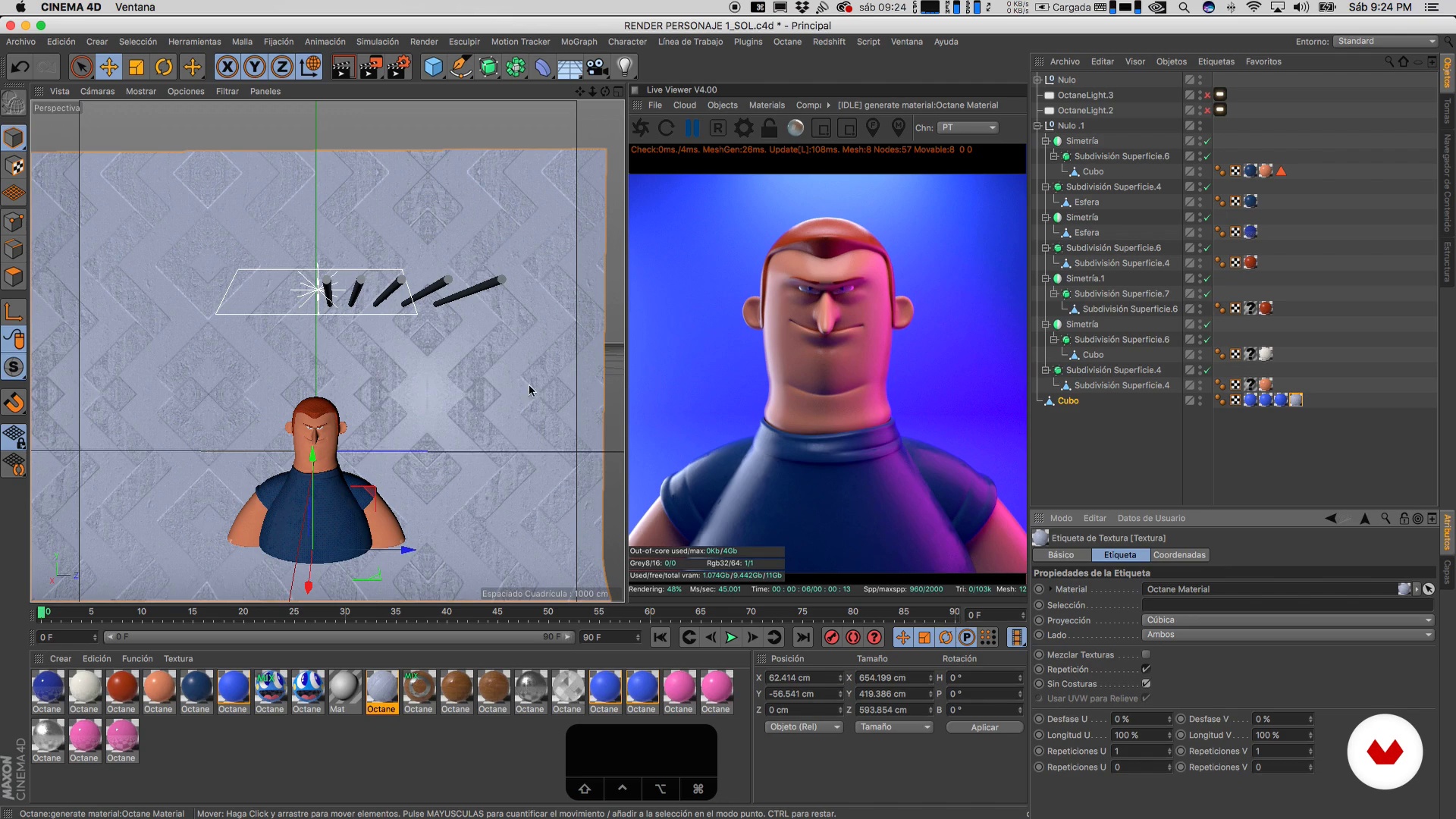
Task: Toggle the X axis lock
Action: (227, 67)
